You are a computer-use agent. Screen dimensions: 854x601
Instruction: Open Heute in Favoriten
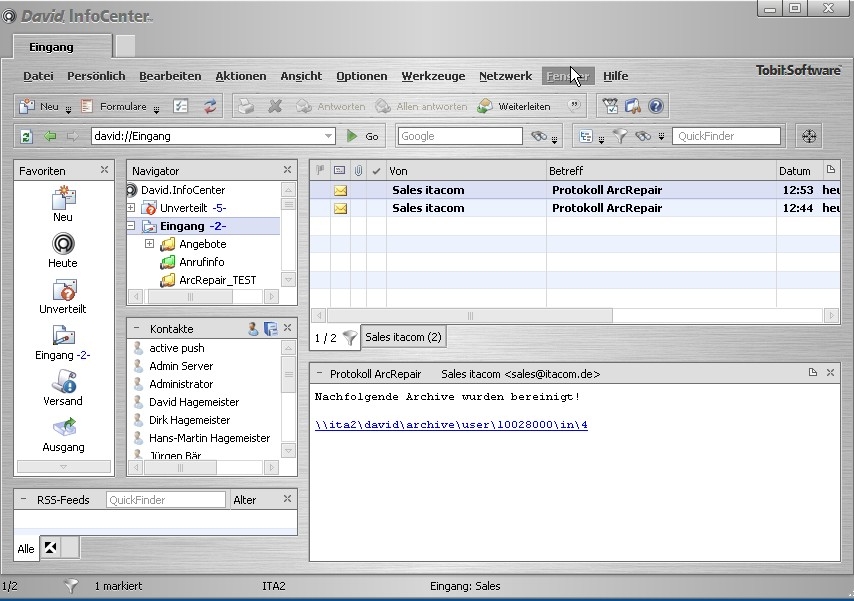63,251
